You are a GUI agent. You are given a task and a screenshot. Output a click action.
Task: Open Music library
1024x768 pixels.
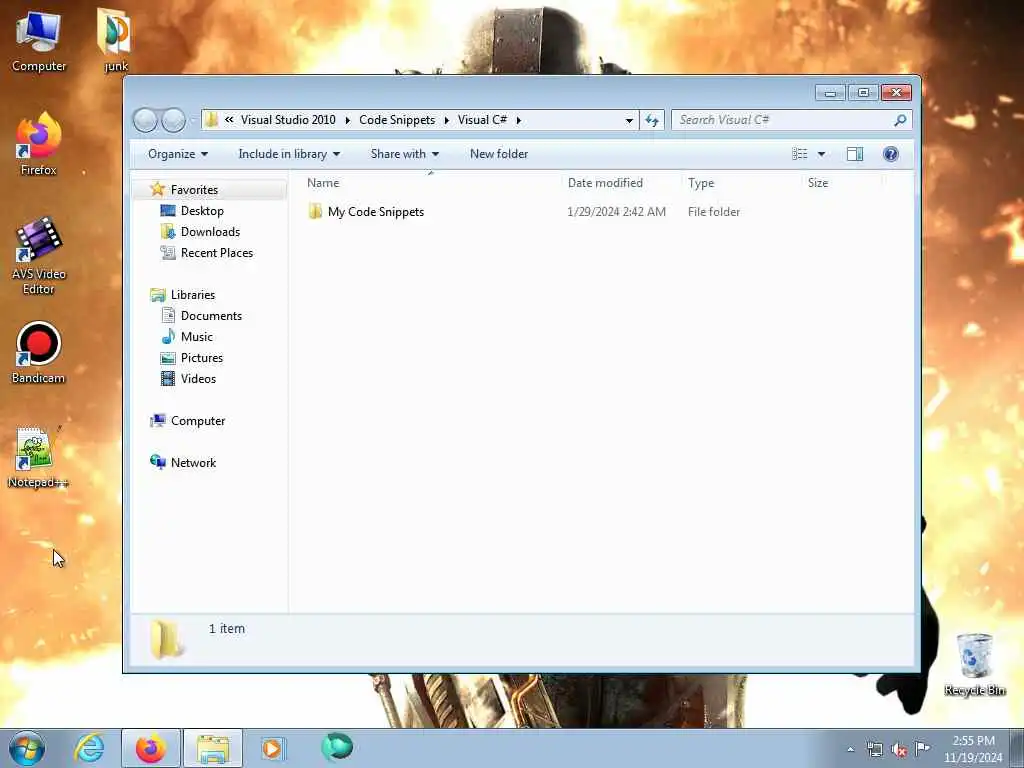[x=197, y=336]
